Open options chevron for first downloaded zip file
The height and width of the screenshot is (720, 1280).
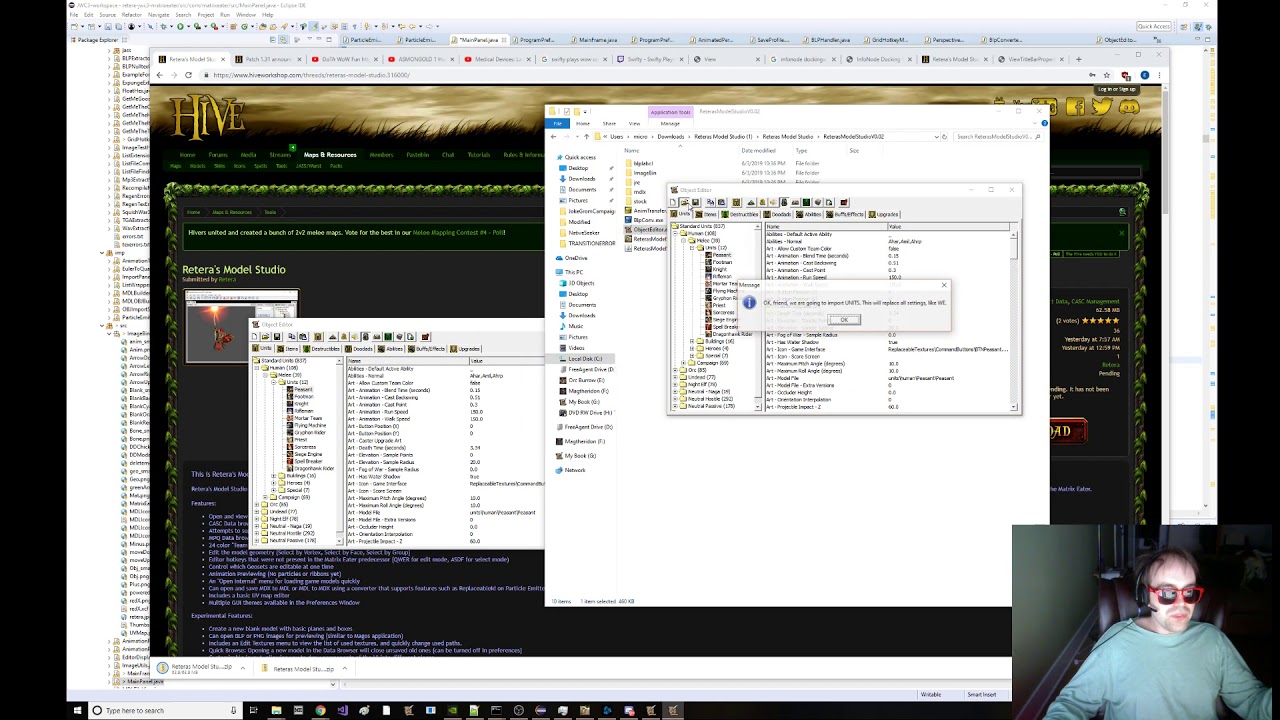pyautogui.click(x=242, y=668)
